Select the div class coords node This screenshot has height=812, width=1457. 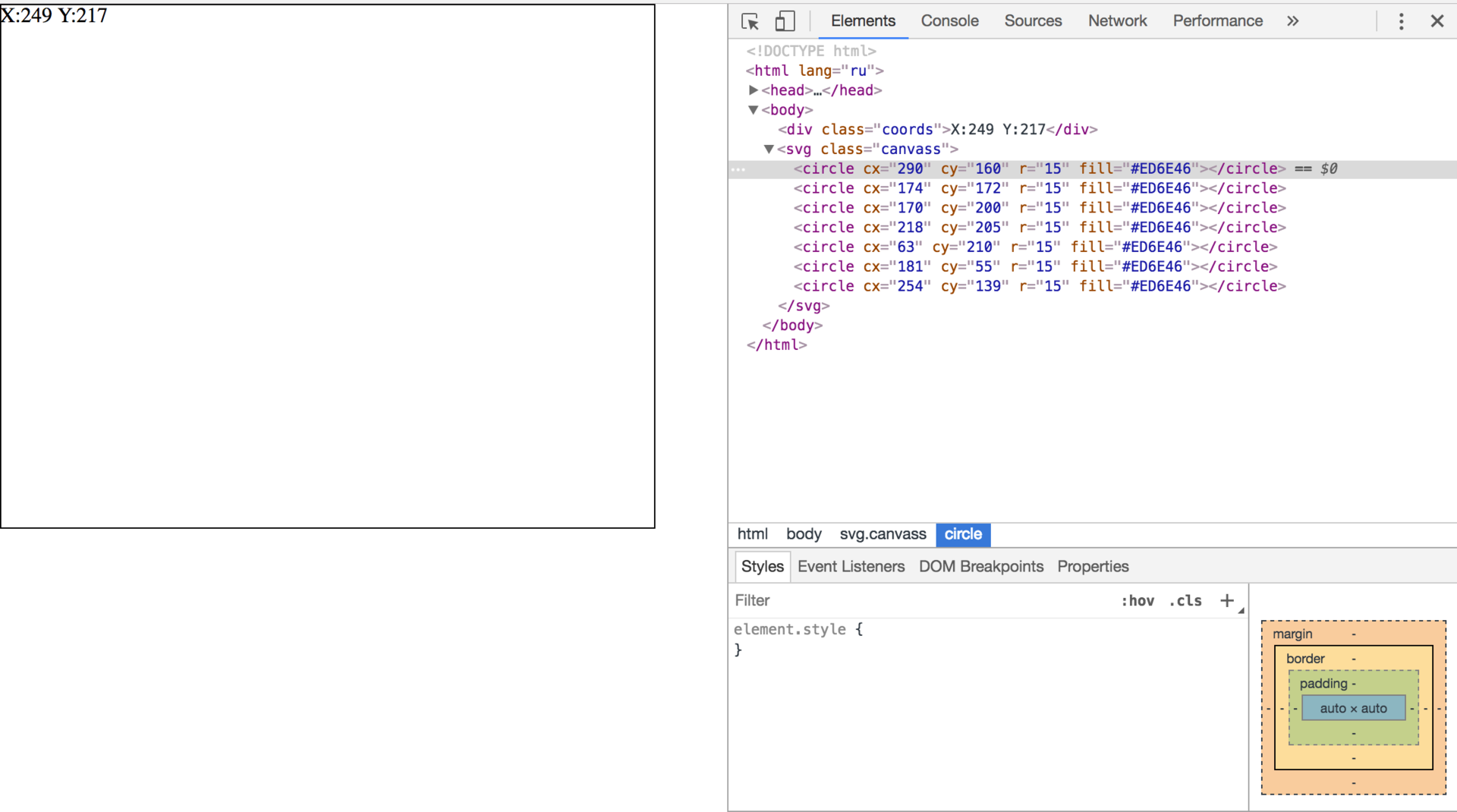pyautogui.click(x=937, y=130)
